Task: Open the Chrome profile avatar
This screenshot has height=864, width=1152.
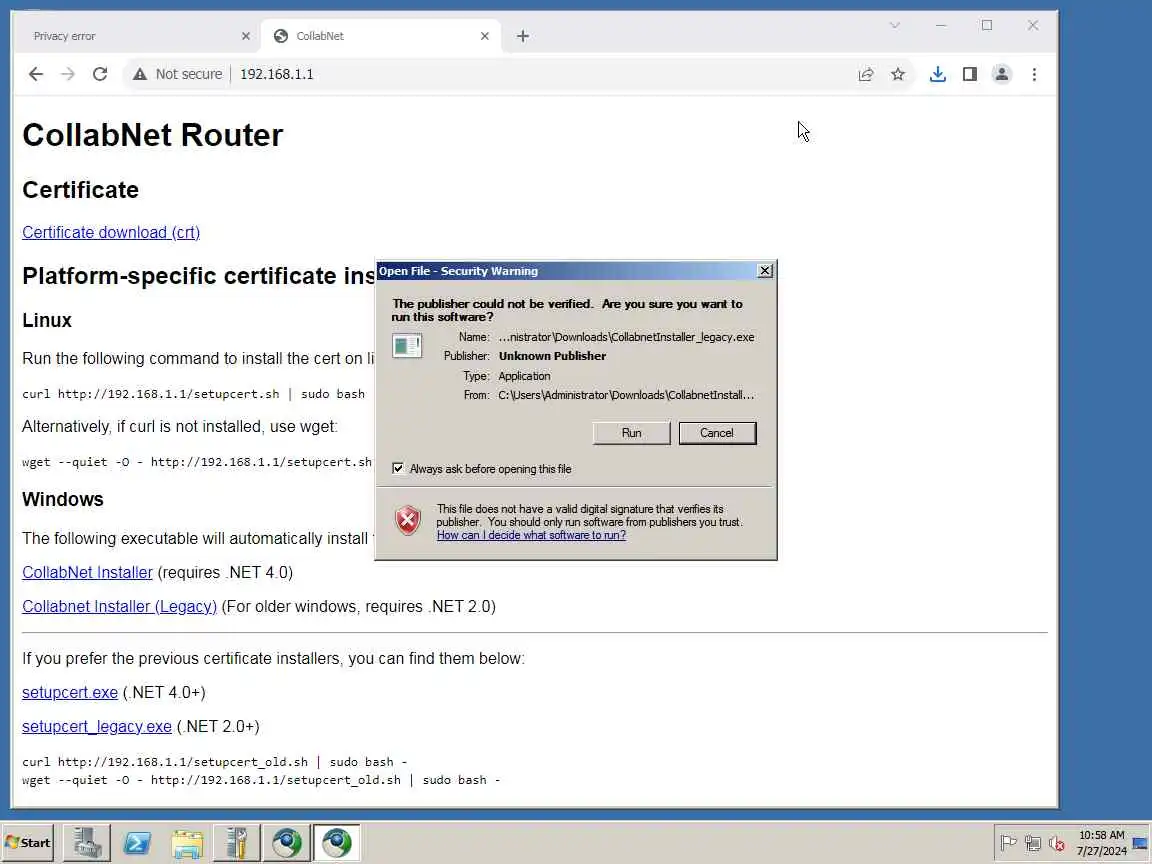Action: pyautogui.click(x=1001, y=74)
